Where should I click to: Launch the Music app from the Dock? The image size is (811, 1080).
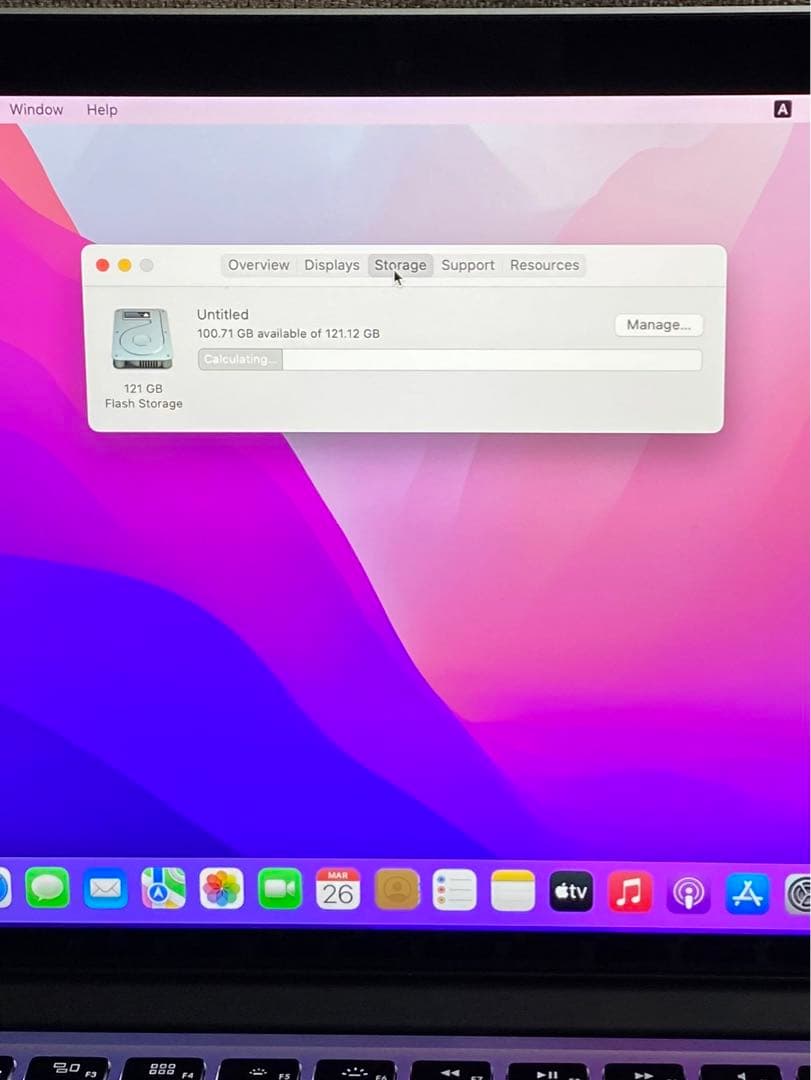[629, 889]
